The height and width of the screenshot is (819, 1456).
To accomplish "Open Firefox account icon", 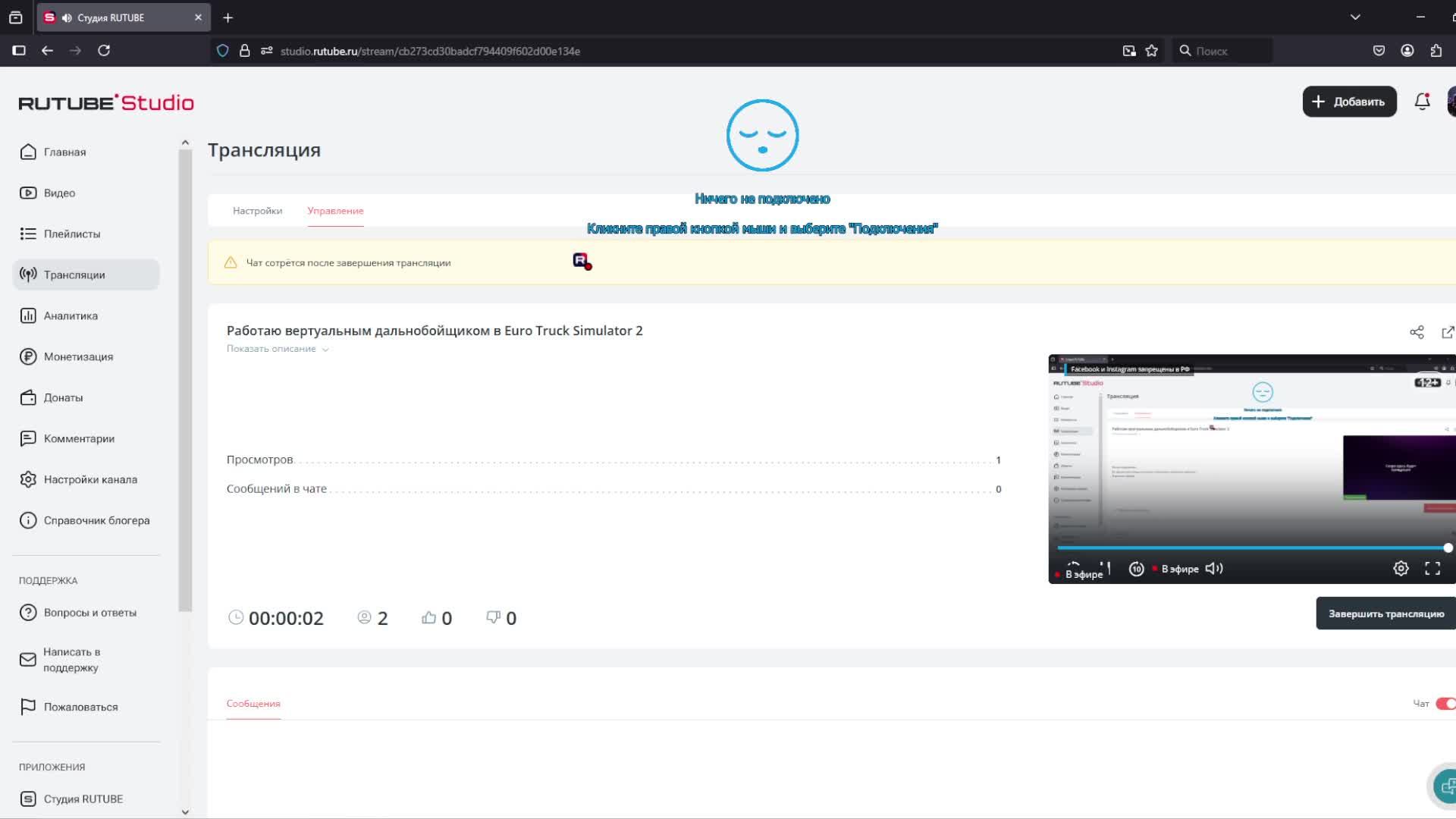I will (1407, 51).
